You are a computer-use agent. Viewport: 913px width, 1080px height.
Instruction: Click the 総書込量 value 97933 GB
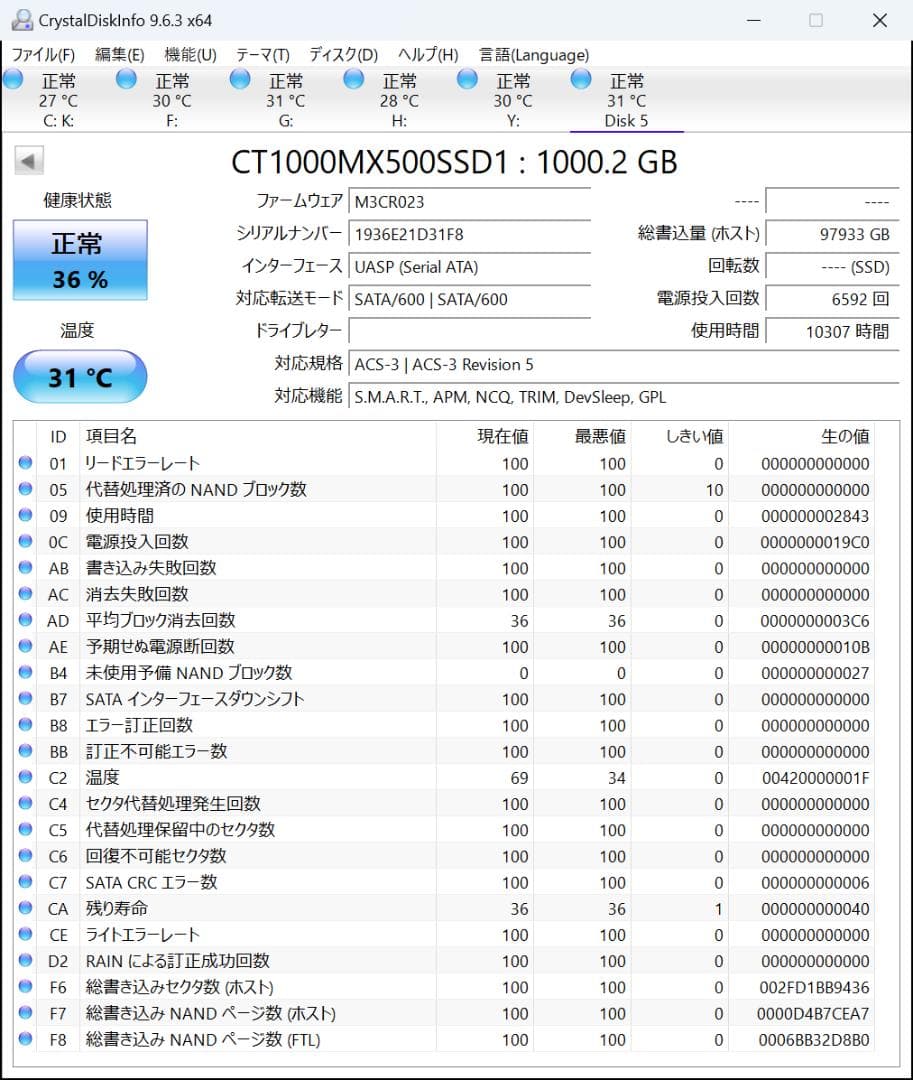point(832,234)
